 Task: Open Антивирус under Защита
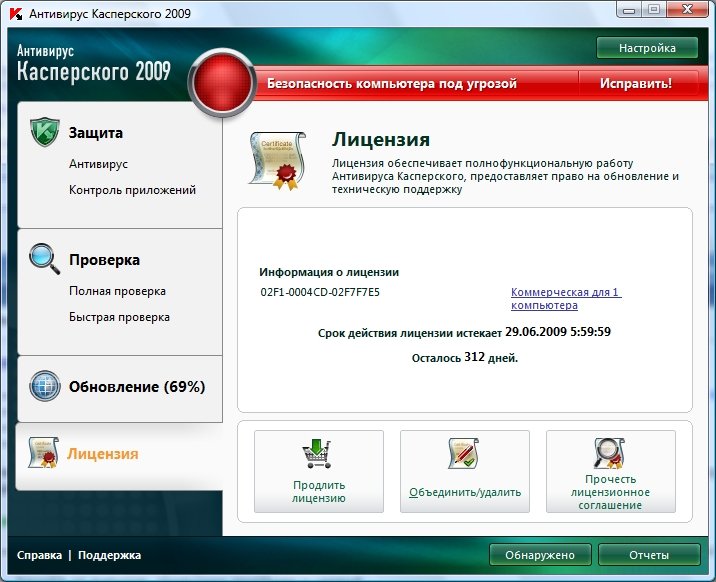(98, 164)
